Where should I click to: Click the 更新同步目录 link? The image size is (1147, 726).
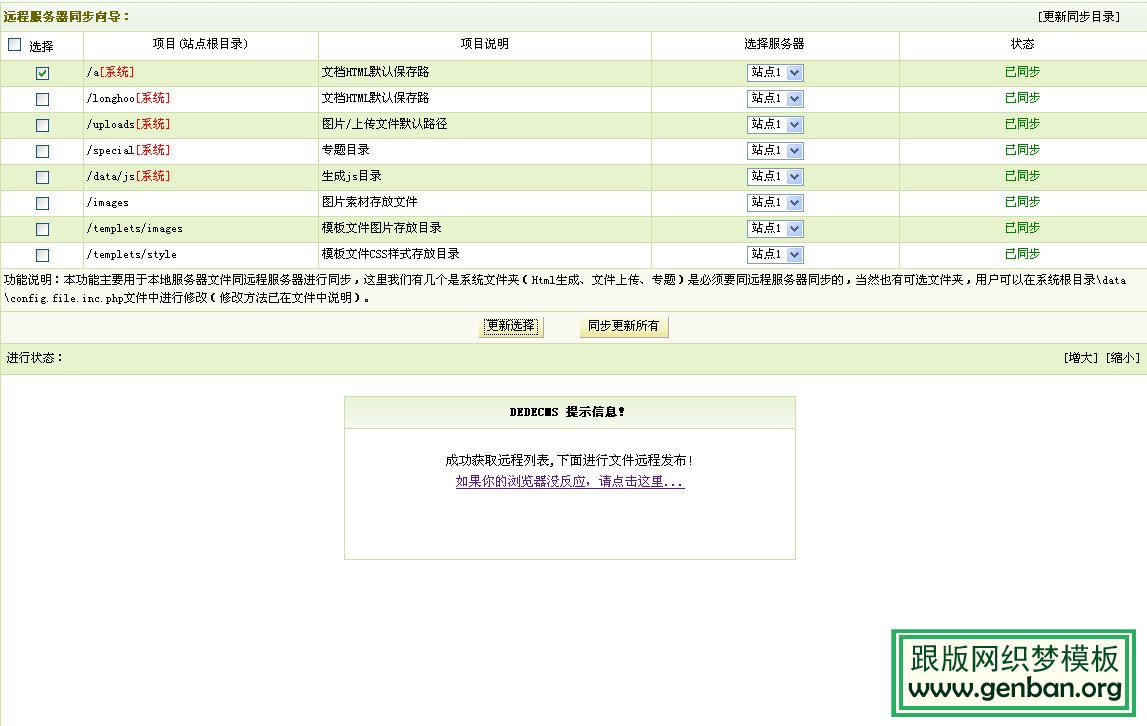(1078, 17)
